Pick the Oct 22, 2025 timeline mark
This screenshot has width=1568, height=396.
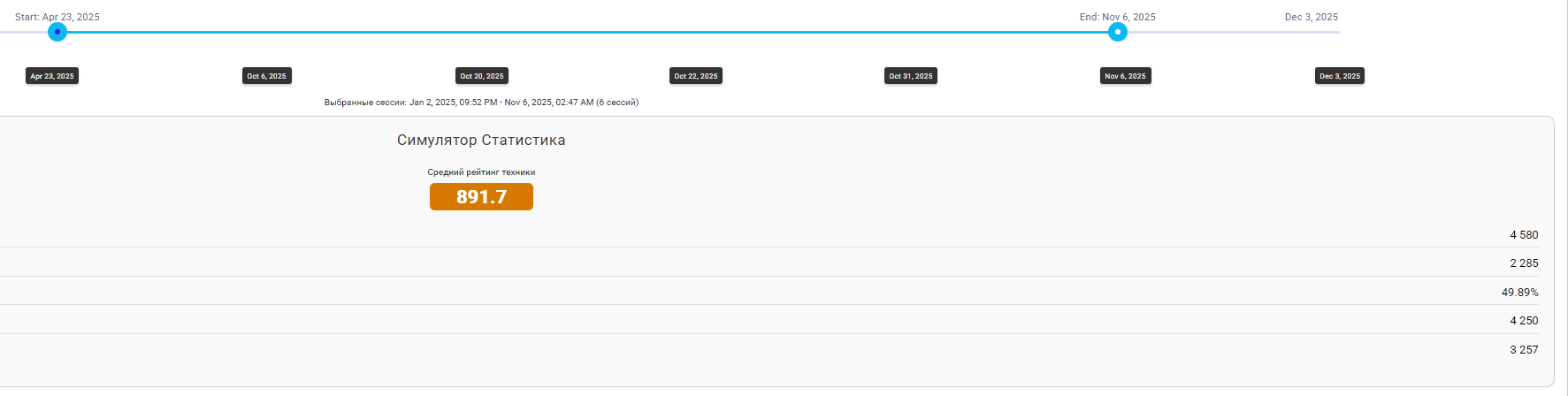click(x=696, y=76)
